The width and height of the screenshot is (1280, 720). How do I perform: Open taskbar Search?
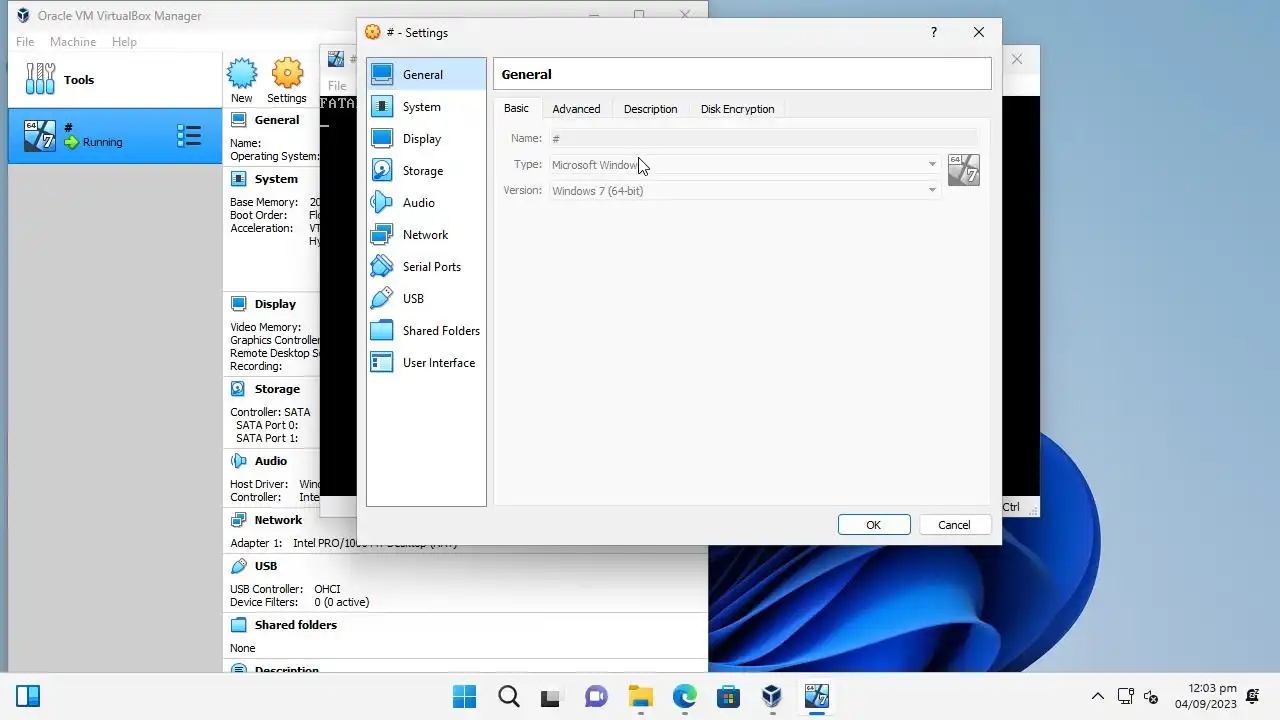[x=508, y=696]
